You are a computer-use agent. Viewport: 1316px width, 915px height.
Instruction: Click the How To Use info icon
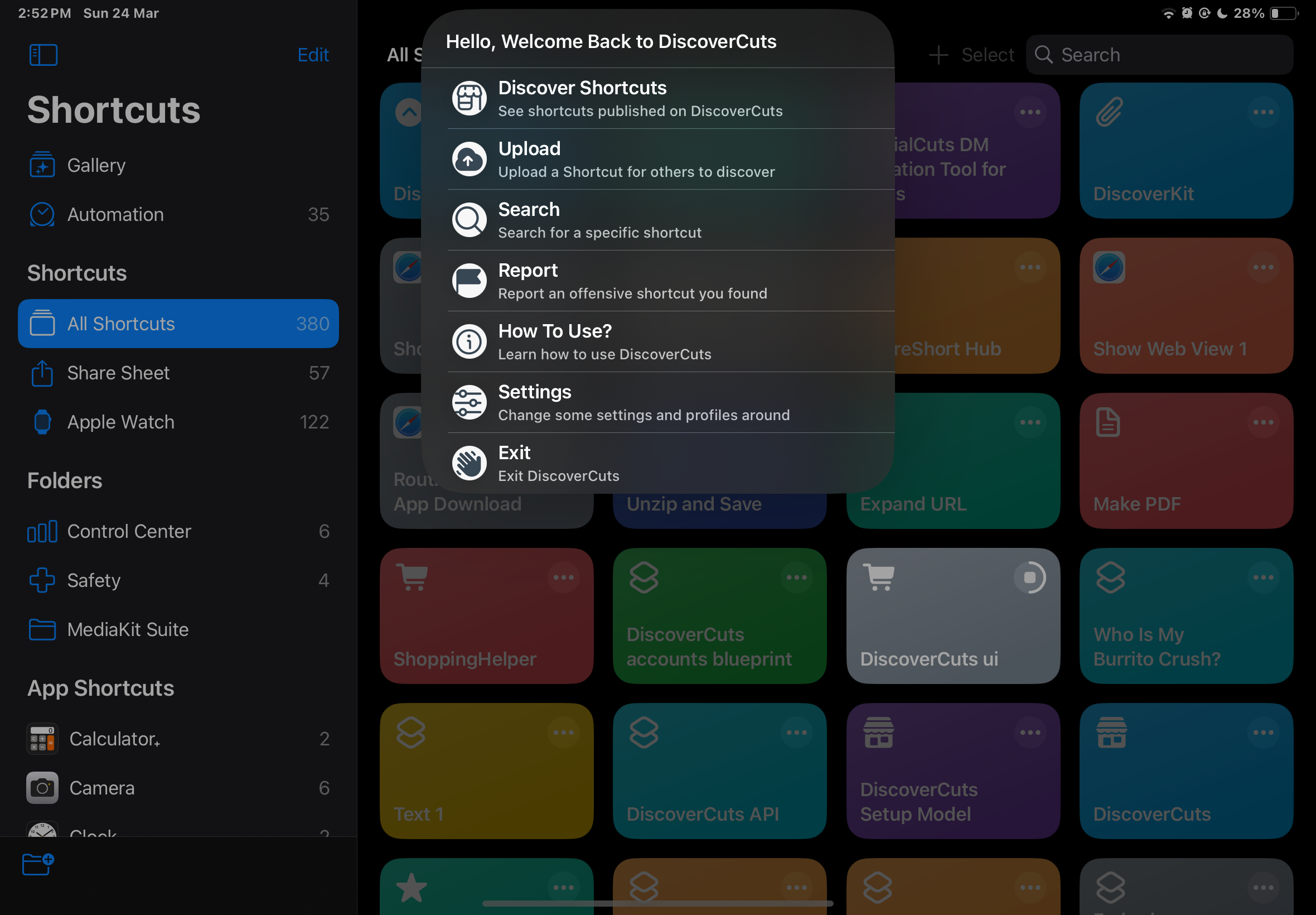(x=469, y=341)
